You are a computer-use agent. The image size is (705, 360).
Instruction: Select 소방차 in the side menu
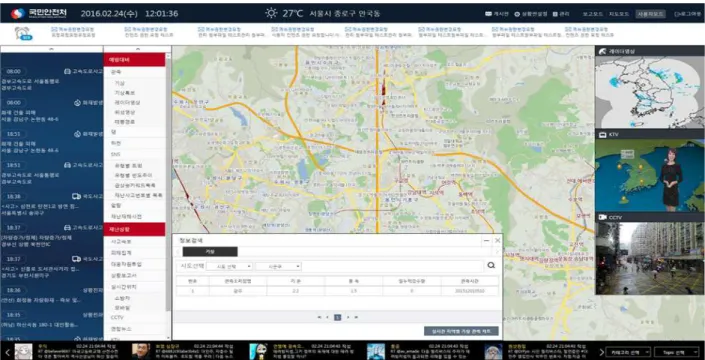coord(123,298)
